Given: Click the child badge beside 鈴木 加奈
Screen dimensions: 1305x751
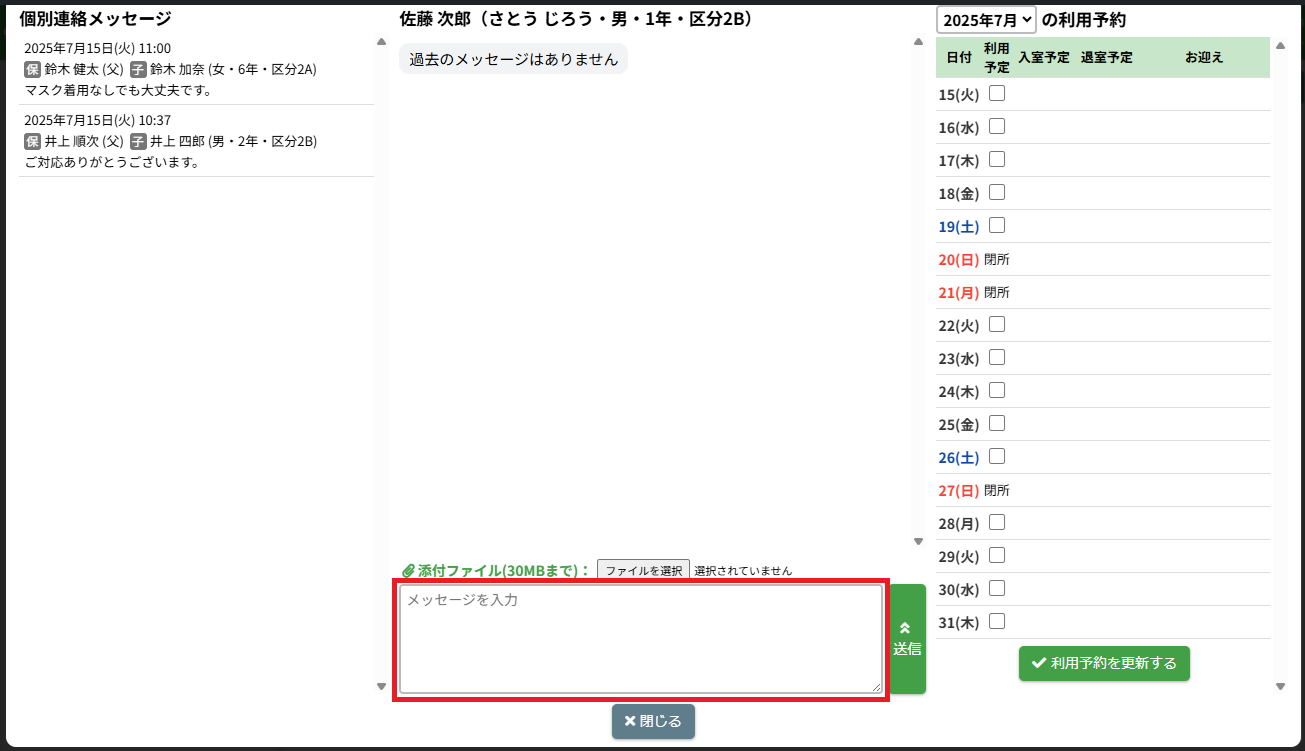Looking at the screenshot, I should pos(138,70).
